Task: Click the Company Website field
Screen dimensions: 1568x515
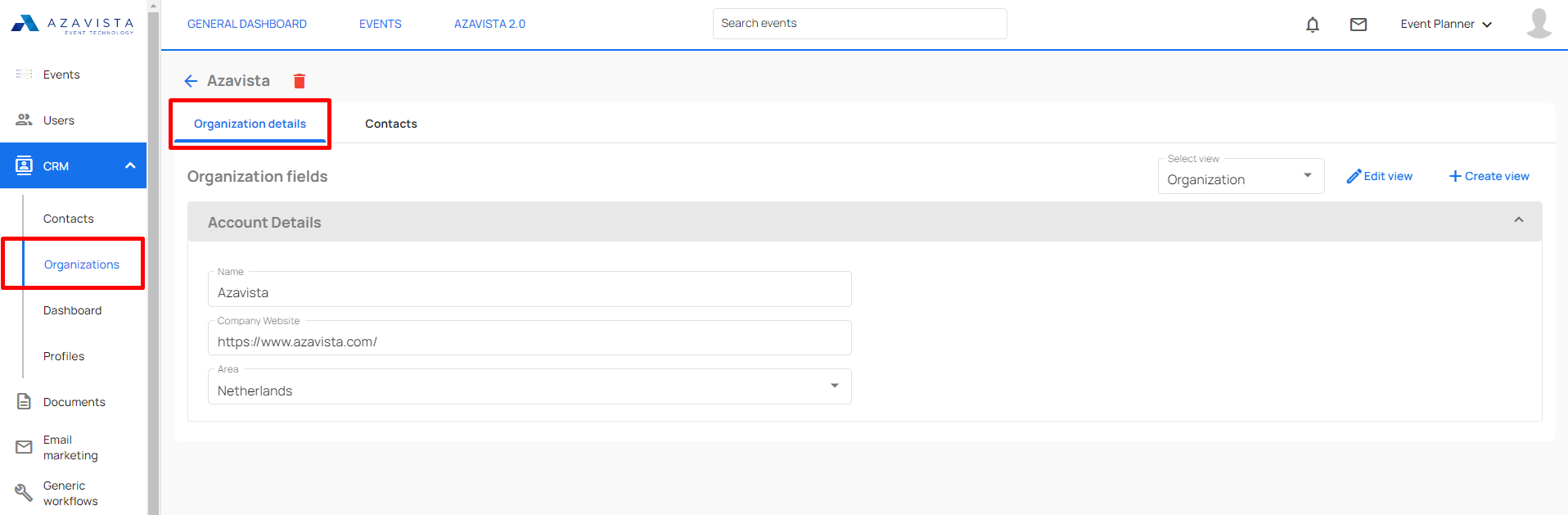Action: click(x=529, y=338)
